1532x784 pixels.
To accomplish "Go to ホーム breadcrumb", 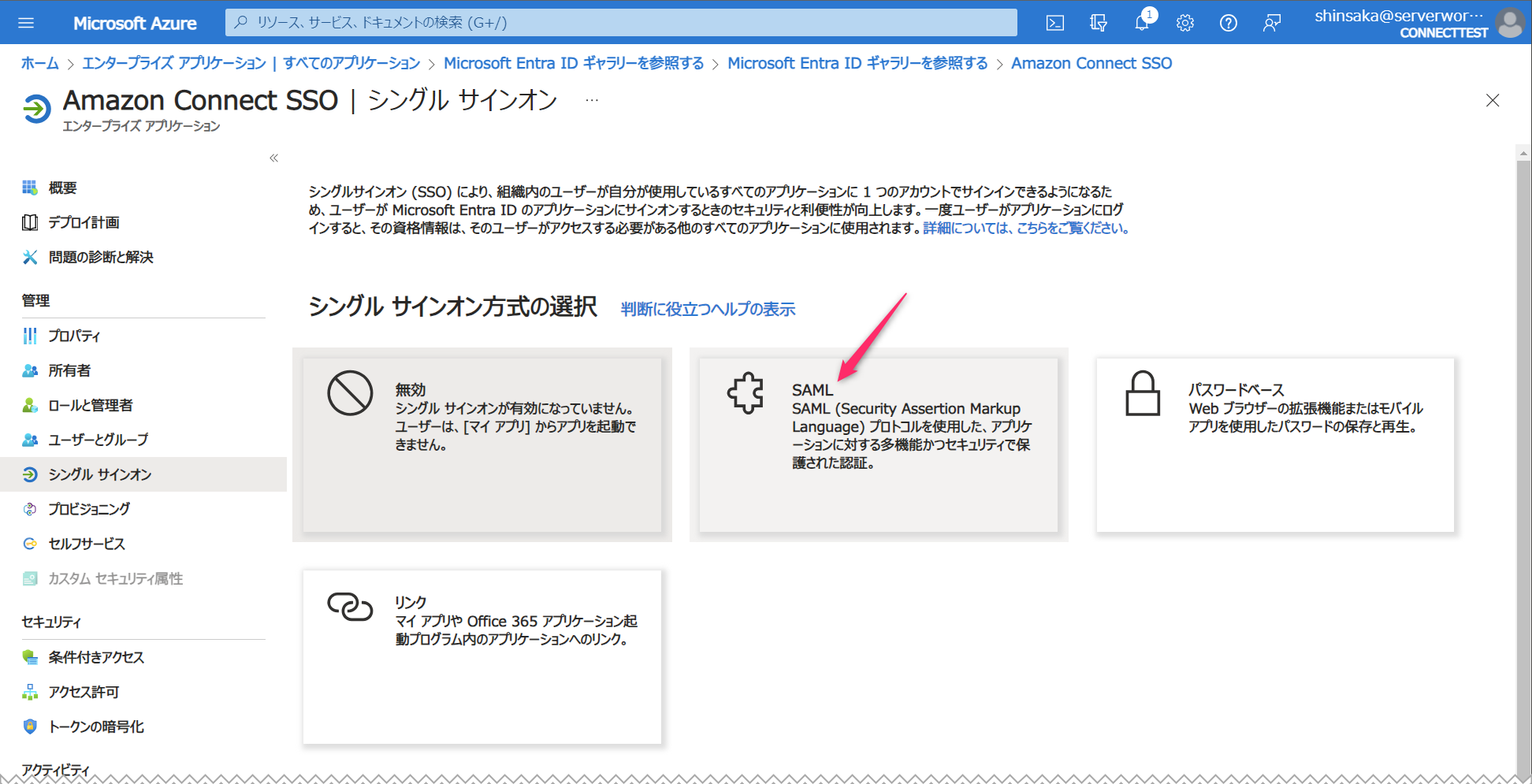I will [40, 63].
